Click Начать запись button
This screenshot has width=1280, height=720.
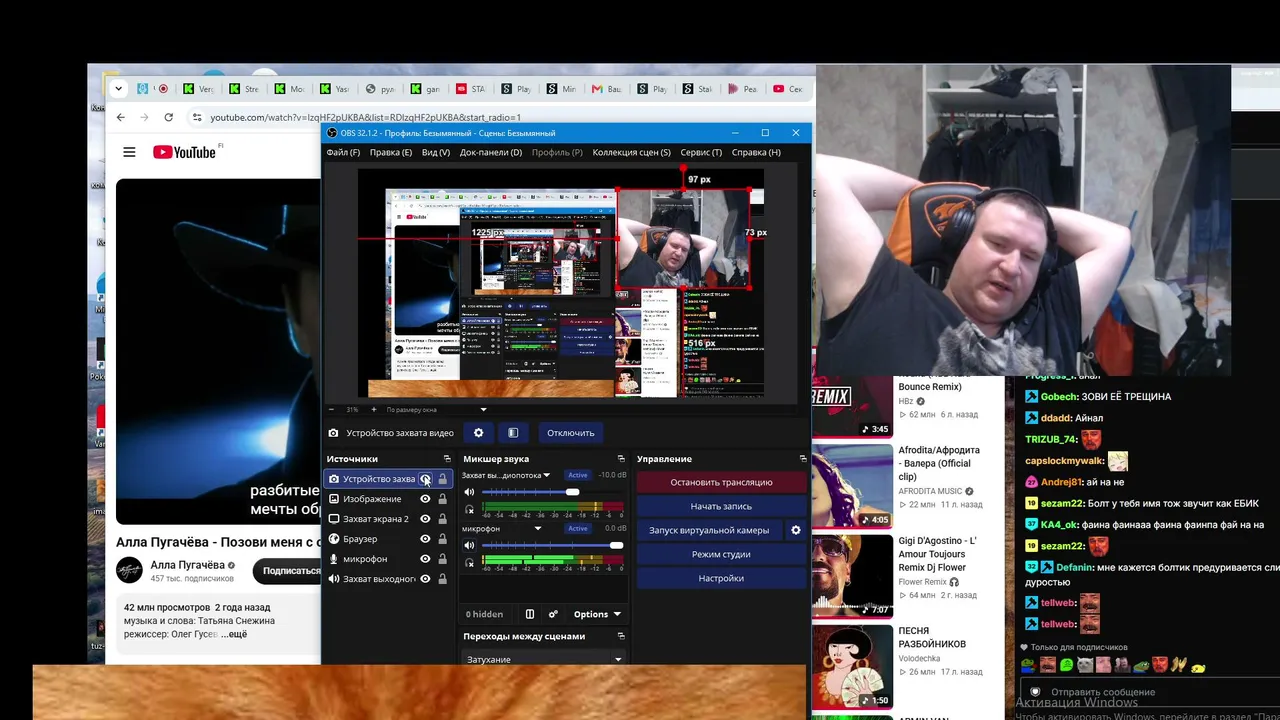(x=721, y=506)
